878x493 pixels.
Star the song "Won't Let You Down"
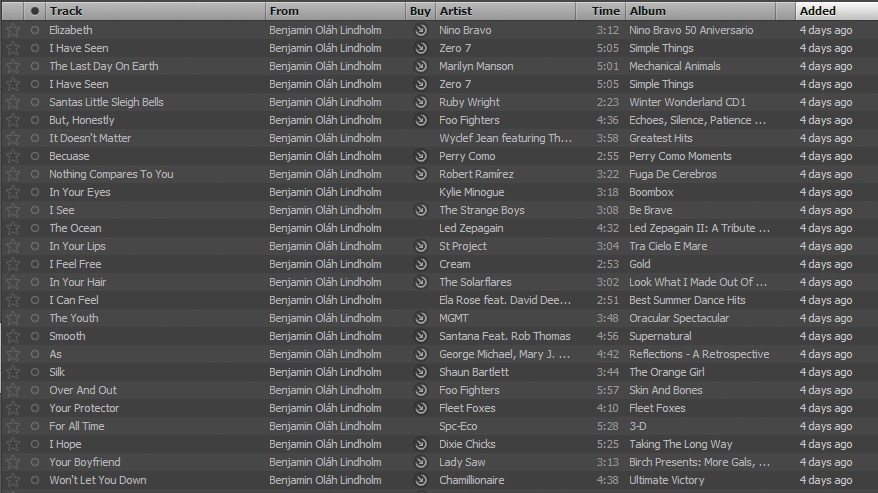[x=13, y=480]
